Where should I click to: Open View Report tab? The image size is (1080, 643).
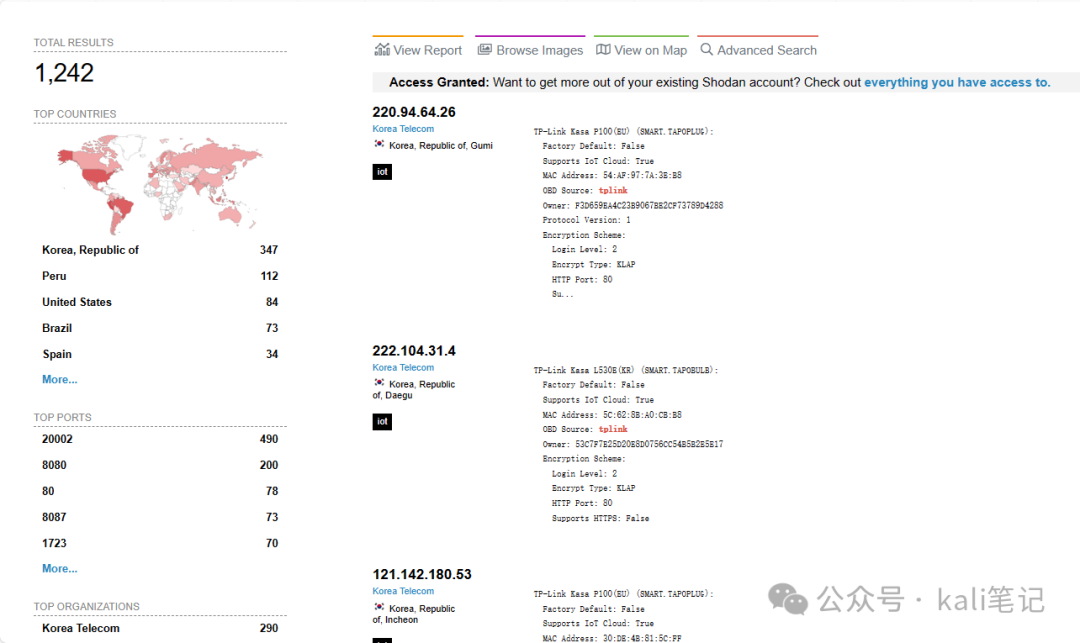(x=418, y=50)
